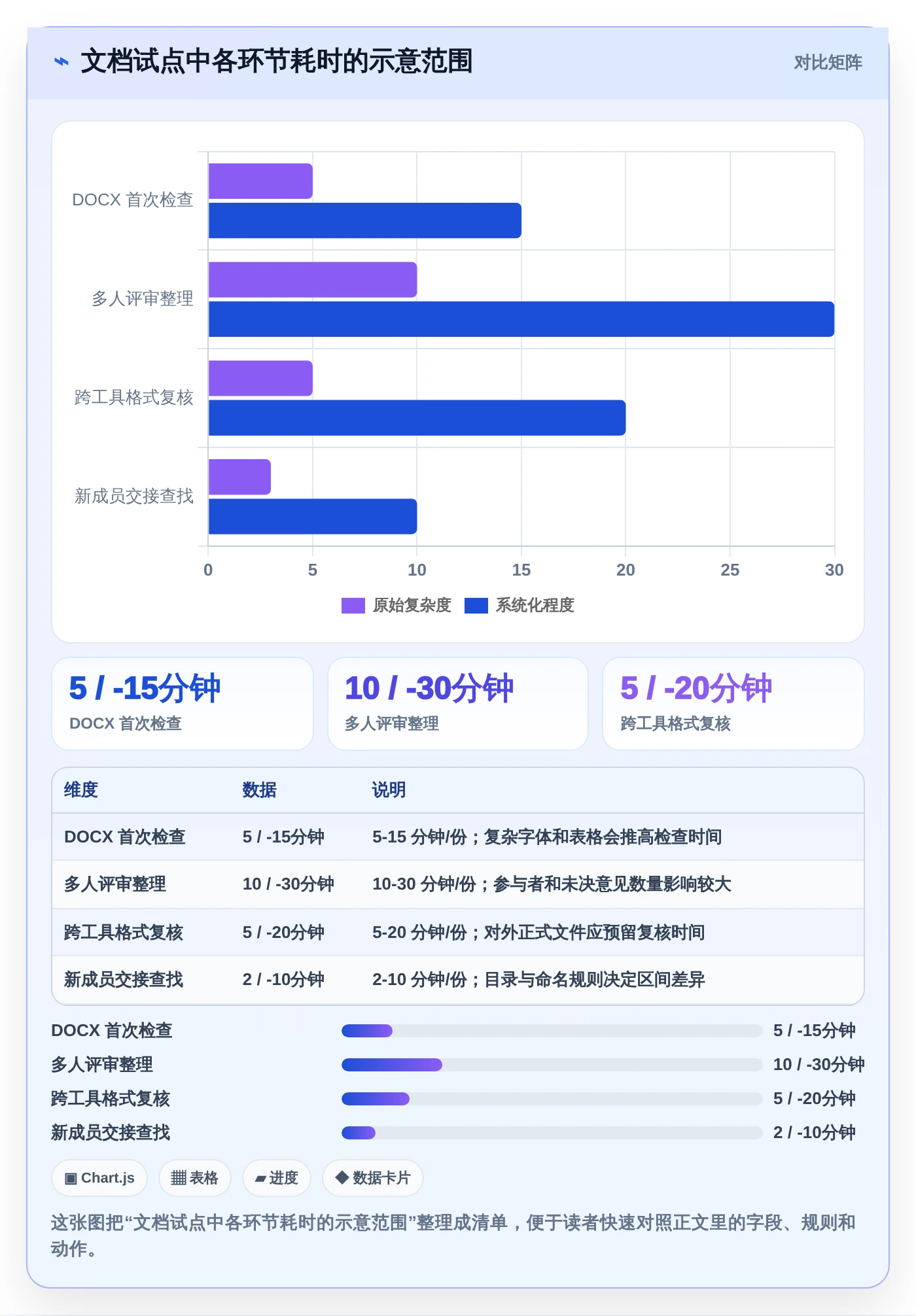Screen dimensions: 916x1316
Task: Click description about 对外正式文件应预留复核时间
Action: (x=538, y=933)
